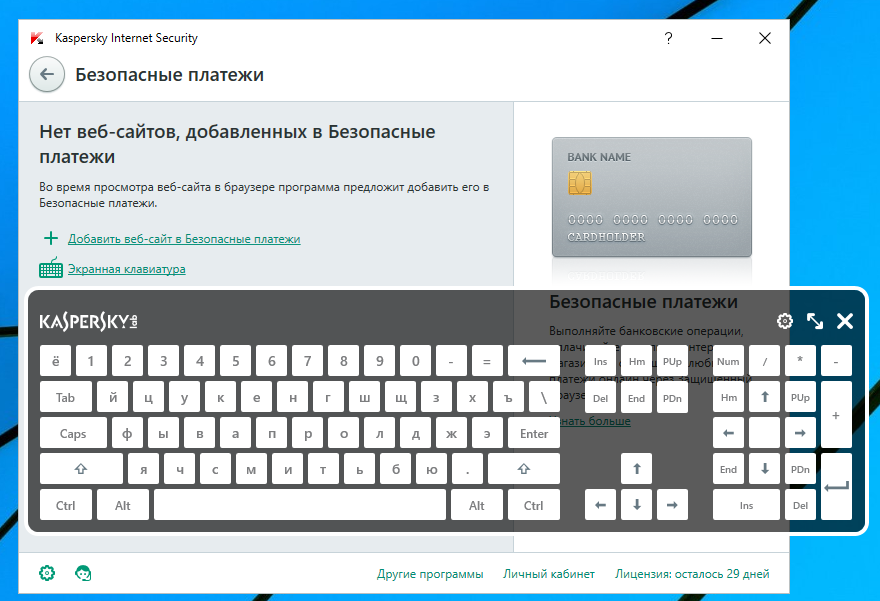This screenshot has width=880, height=601.
Task: Tap the ё key
Action: (x=56, y=361)
